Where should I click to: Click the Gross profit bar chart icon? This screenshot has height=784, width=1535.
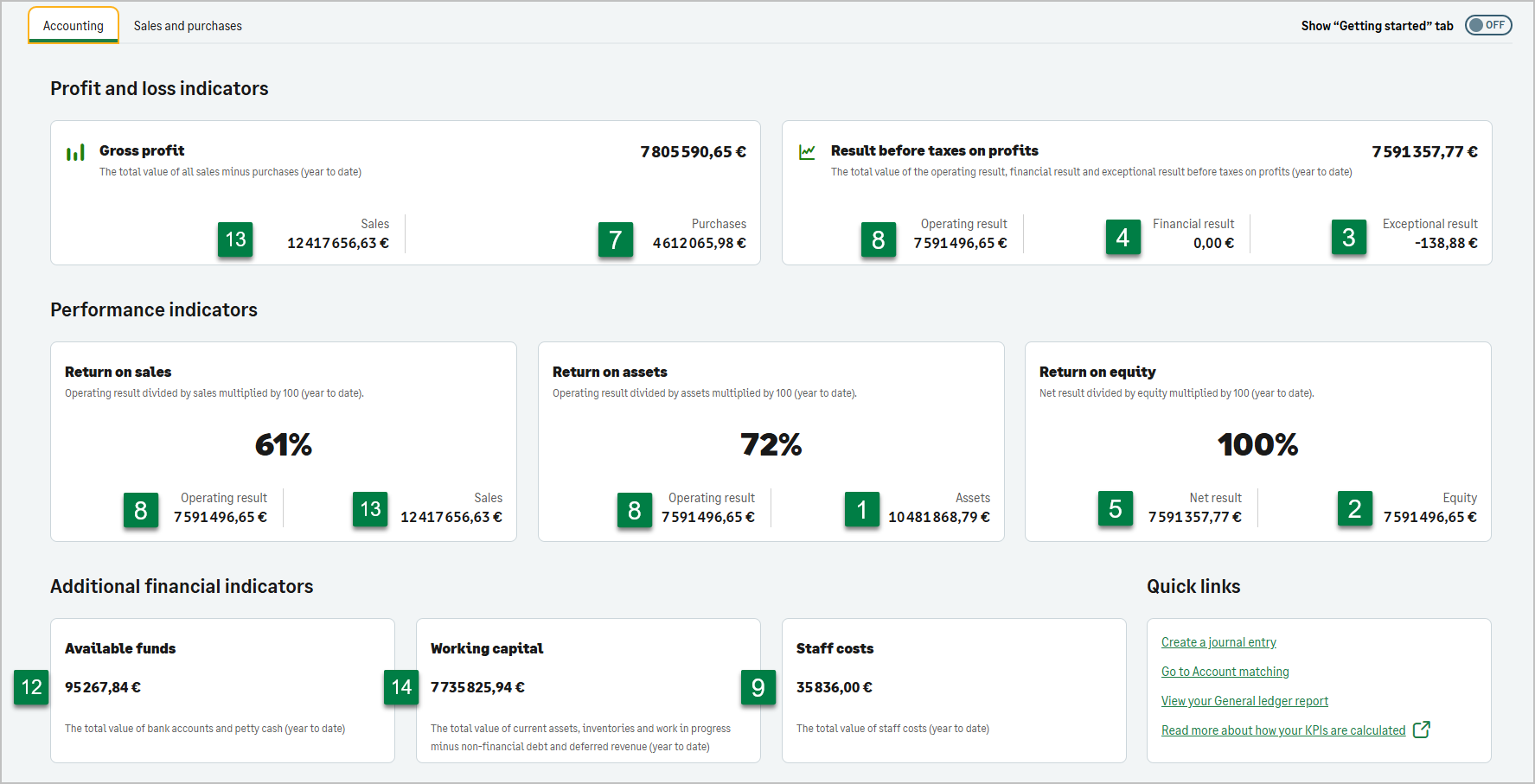point(75,153)
